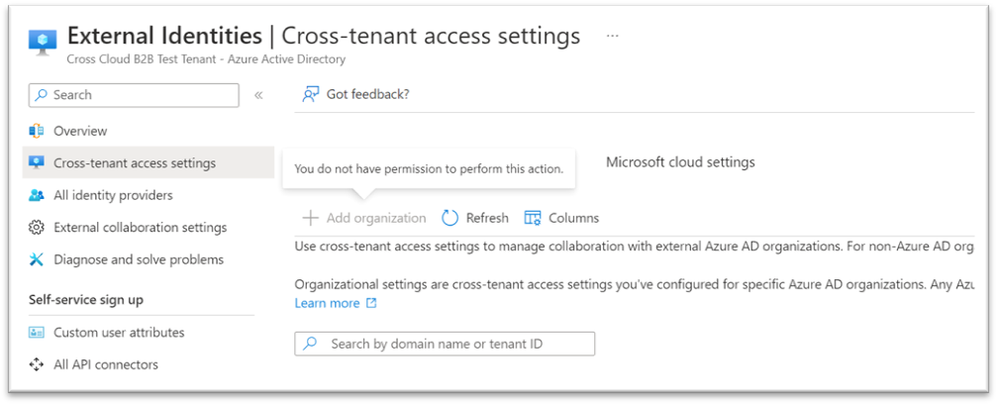This screenshot has width=999, height=405.
Task: Click the Diagnose and solve problems wrench icon
Action: point(36,260)
